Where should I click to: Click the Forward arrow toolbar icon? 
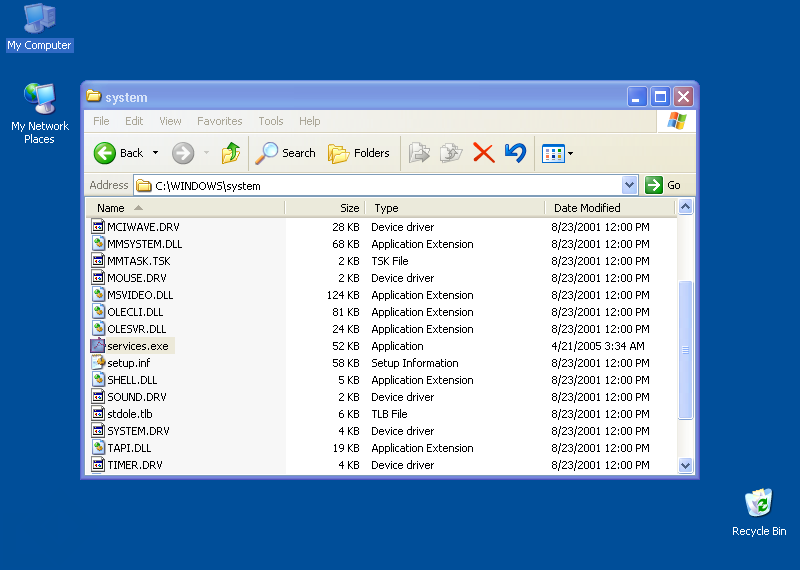(x=182, y=153)
